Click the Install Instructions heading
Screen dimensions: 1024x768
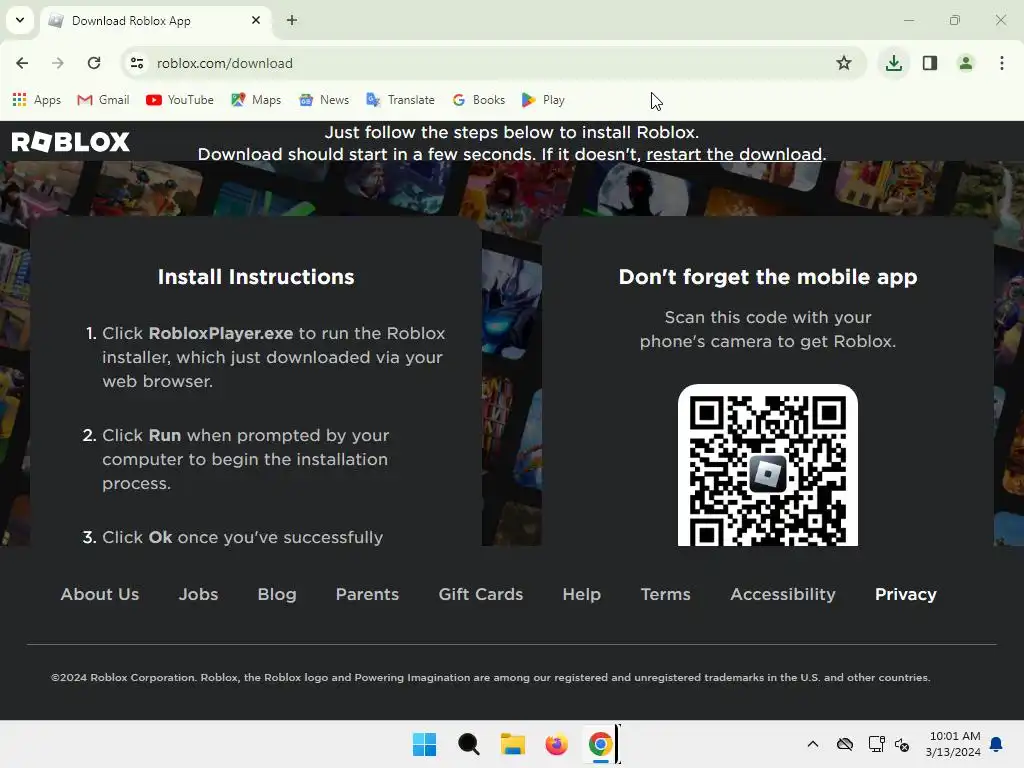coord(256,277)
